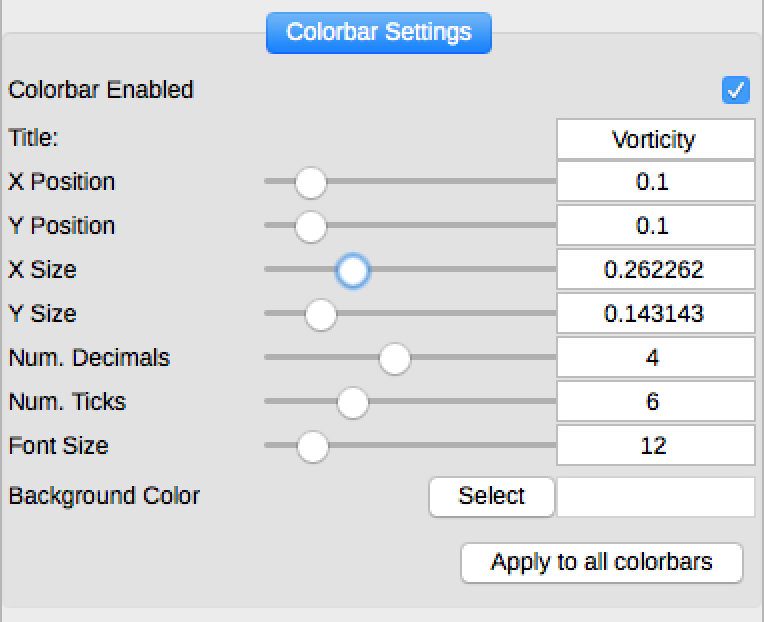Screen dimensions: 764x622
Task: Click the Y Size slider handle
Action: [x=321, y=314]
